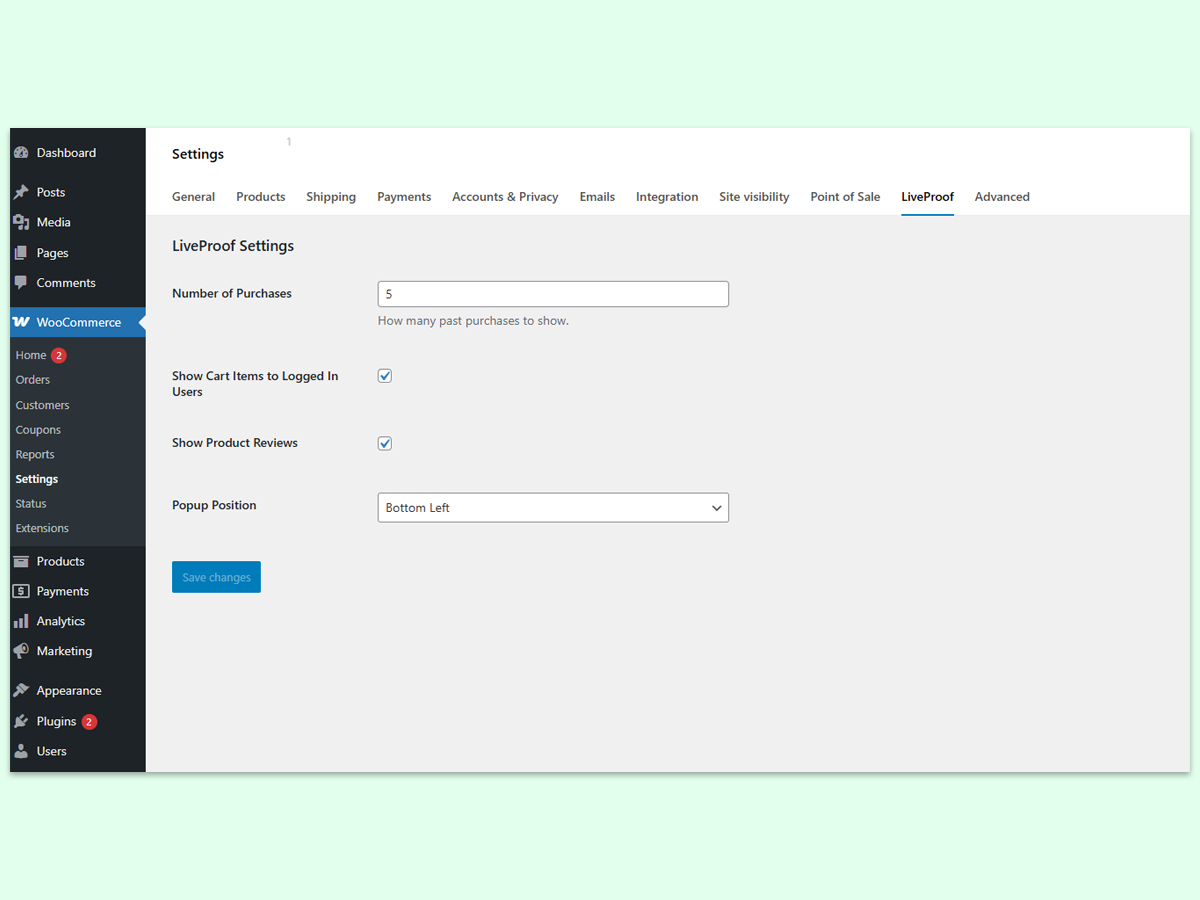The width and height of the screenshot is (1200, 900).
Task: Click the Analytics bar chart icon
Action: 21,621
